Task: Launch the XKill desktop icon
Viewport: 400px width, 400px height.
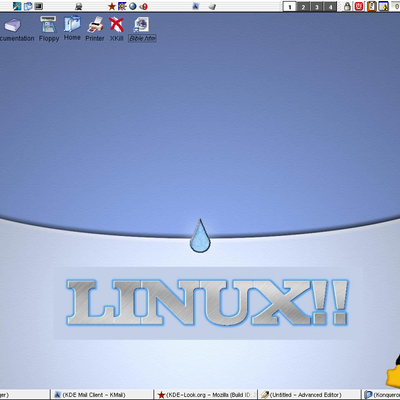Action: pos(116,24)
